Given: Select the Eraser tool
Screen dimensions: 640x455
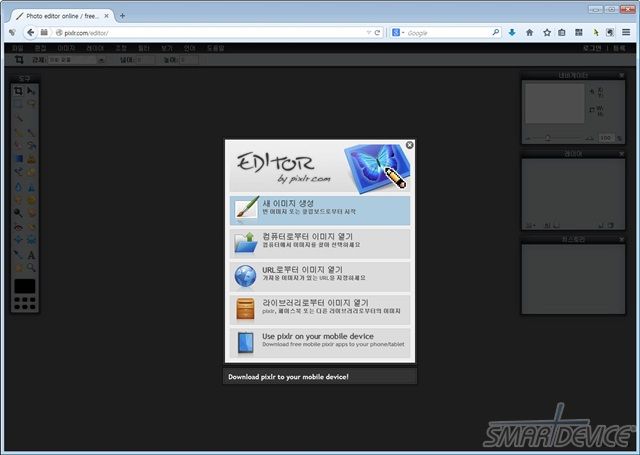Looking at the screenshot, I should [18, 145].
